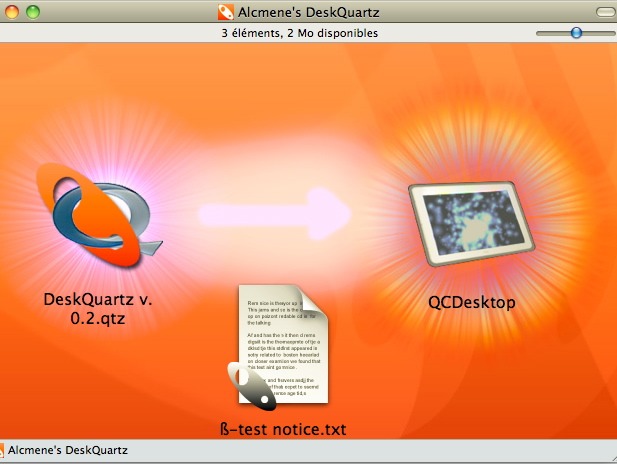Select the ß-test notice.txt document icon
This screenshot has height=464, width=617.
[280, 348]
